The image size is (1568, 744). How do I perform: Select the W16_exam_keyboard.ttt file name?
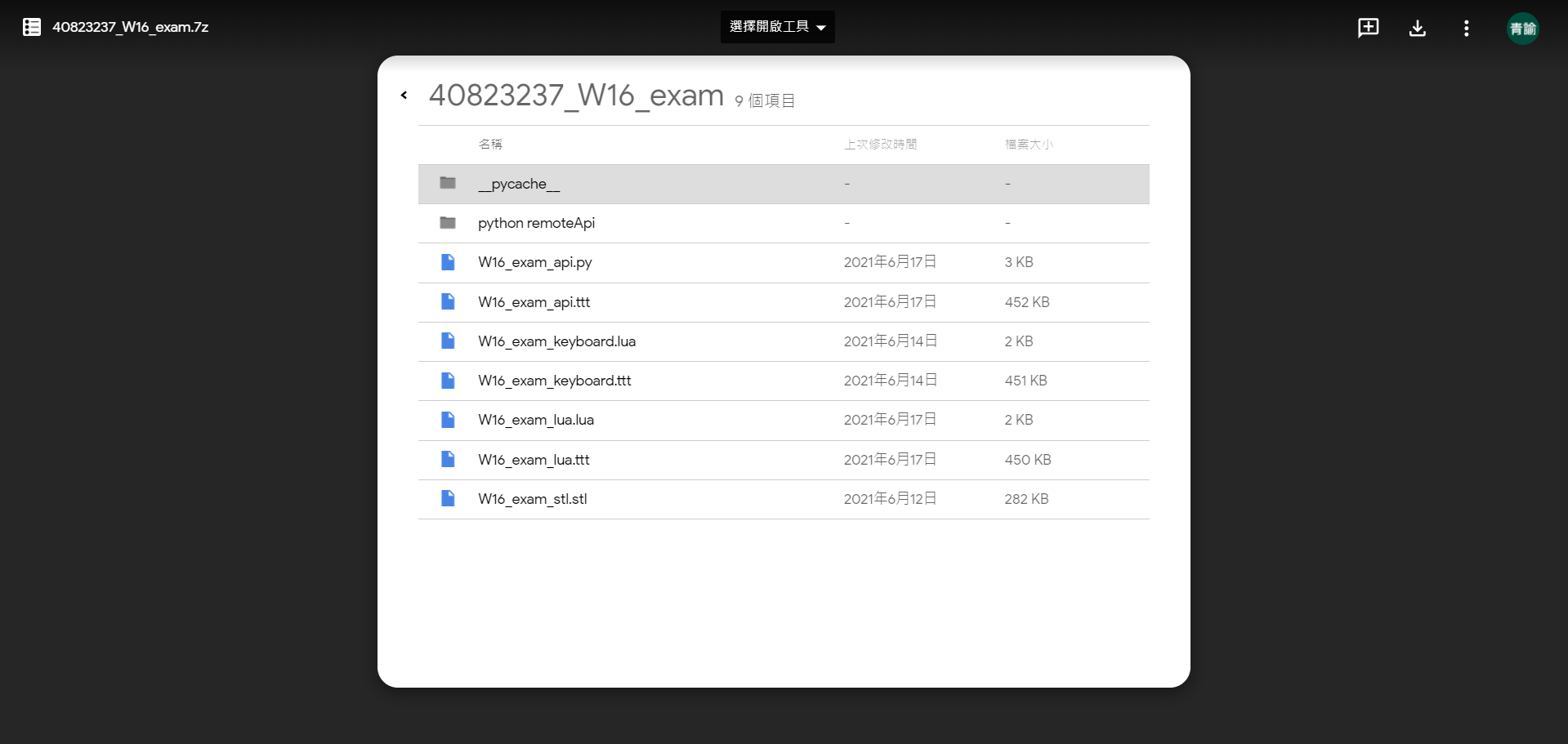point(554,381)
